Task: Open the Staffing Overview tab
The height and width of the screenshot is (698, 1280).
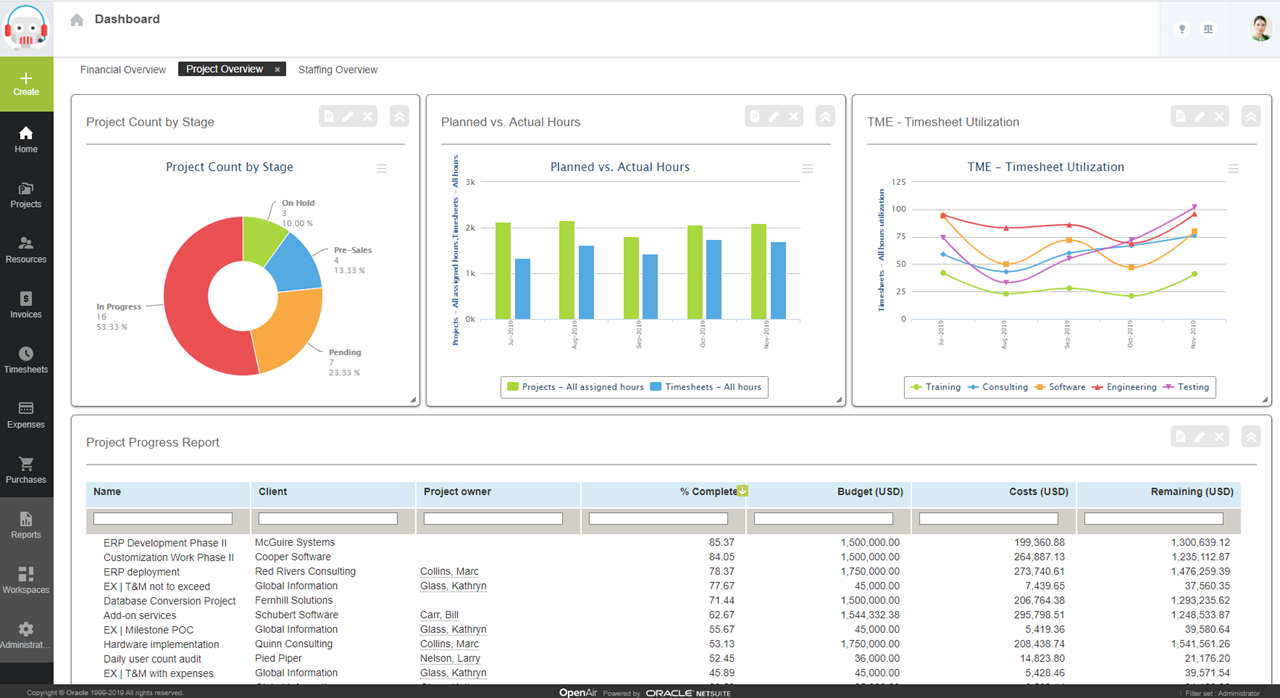Action: click(x=338, y=70)
